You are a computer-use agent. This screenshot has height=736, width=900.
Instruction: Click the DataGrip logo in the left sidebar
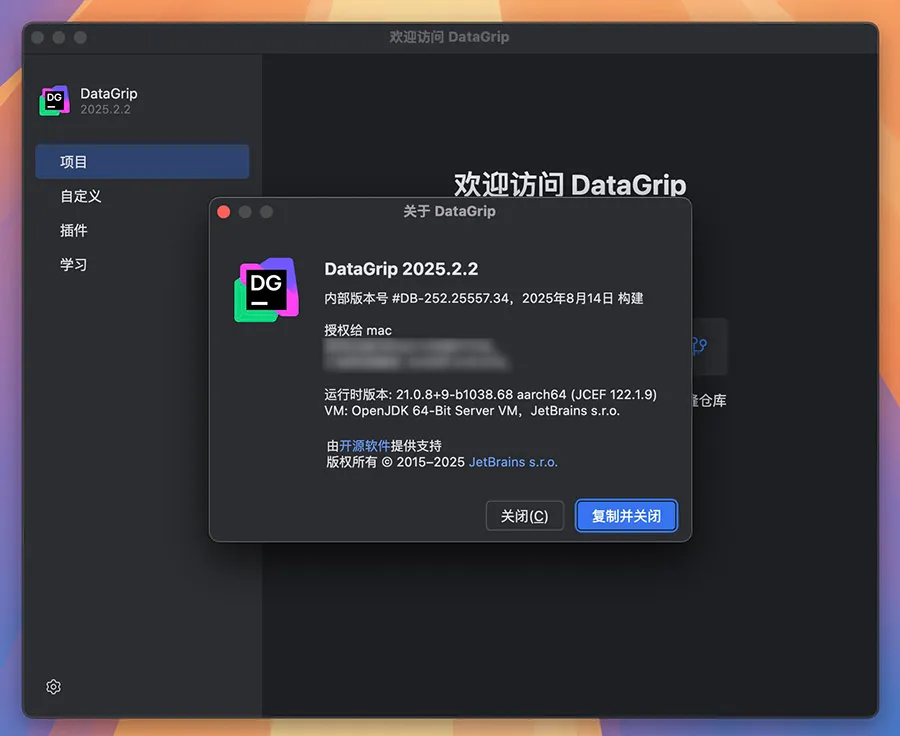[54, 101]
